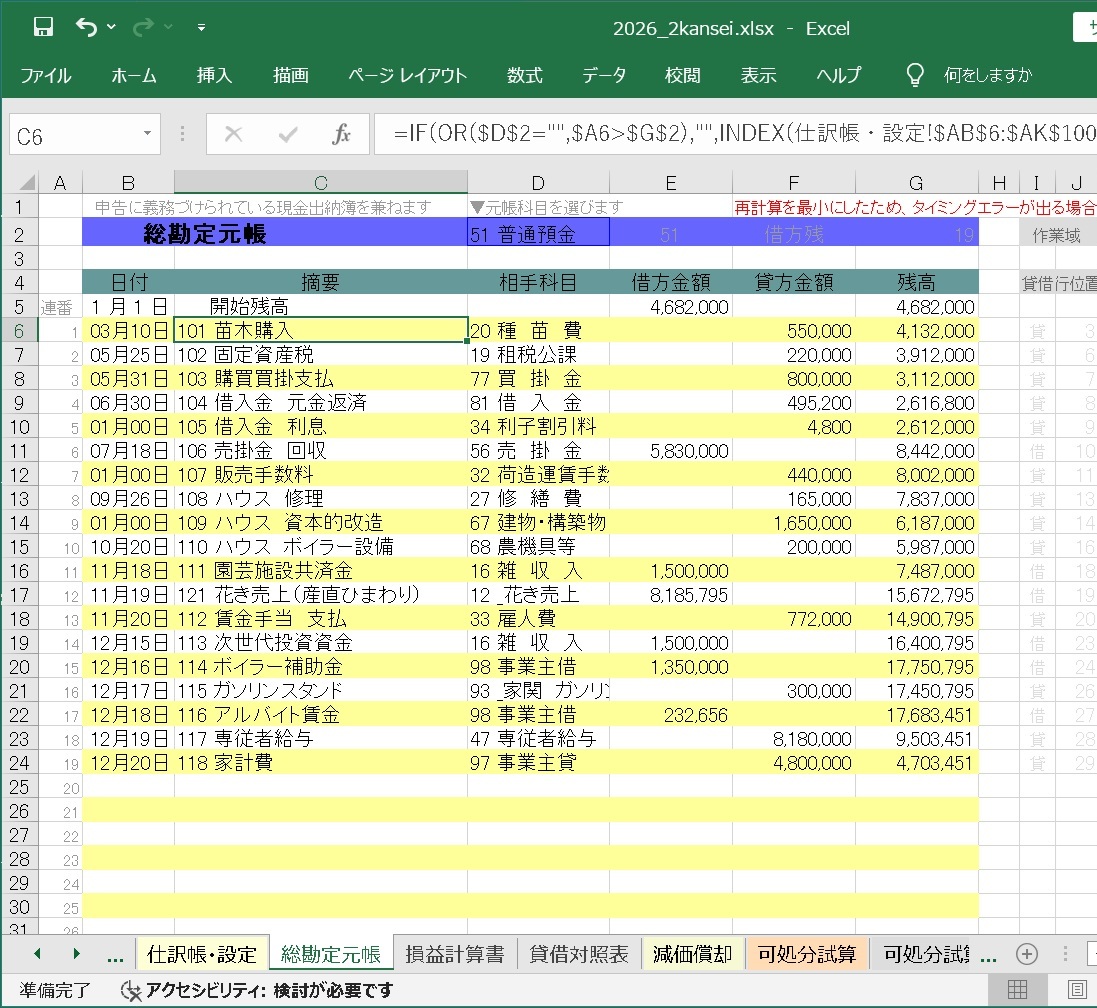Switch to 貸借対照表 sheet tab
The height and width of the screenshot is (1008, 1097).
[579, 954]
